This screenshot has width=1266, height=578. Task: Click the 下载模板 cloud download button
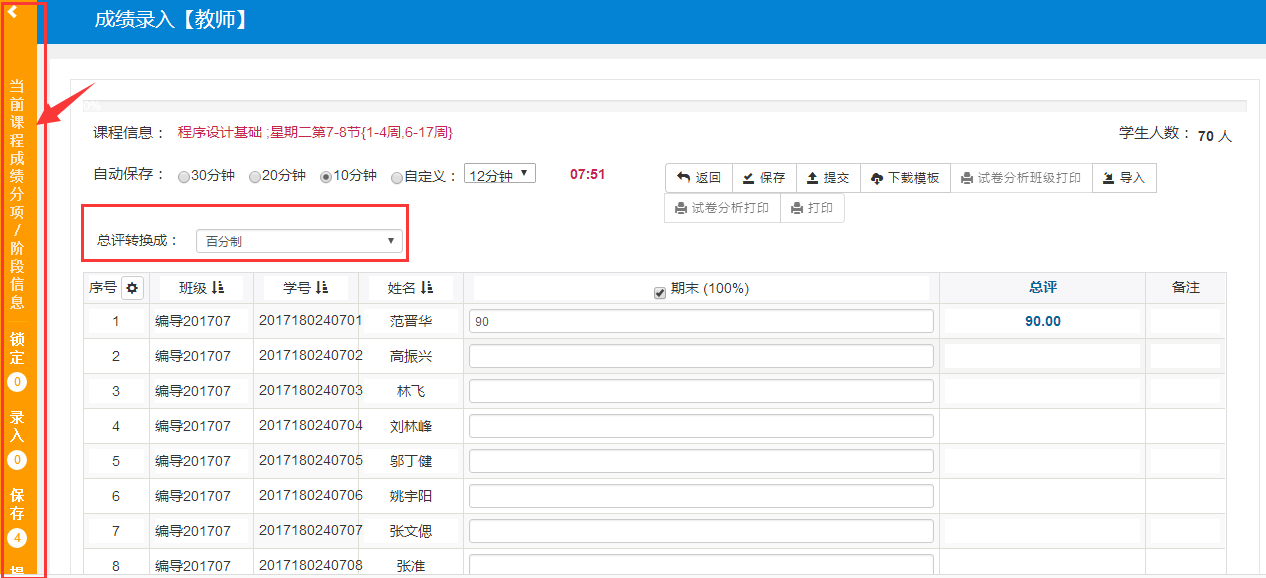click(x=905, y=178)
